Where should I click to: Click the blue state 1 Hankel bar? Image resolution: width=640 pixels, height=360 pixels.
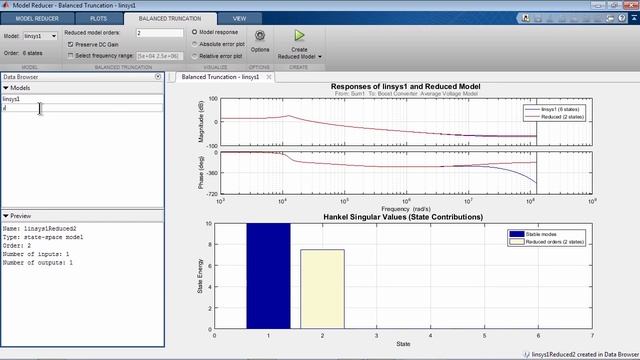click(x=269, y=276)
